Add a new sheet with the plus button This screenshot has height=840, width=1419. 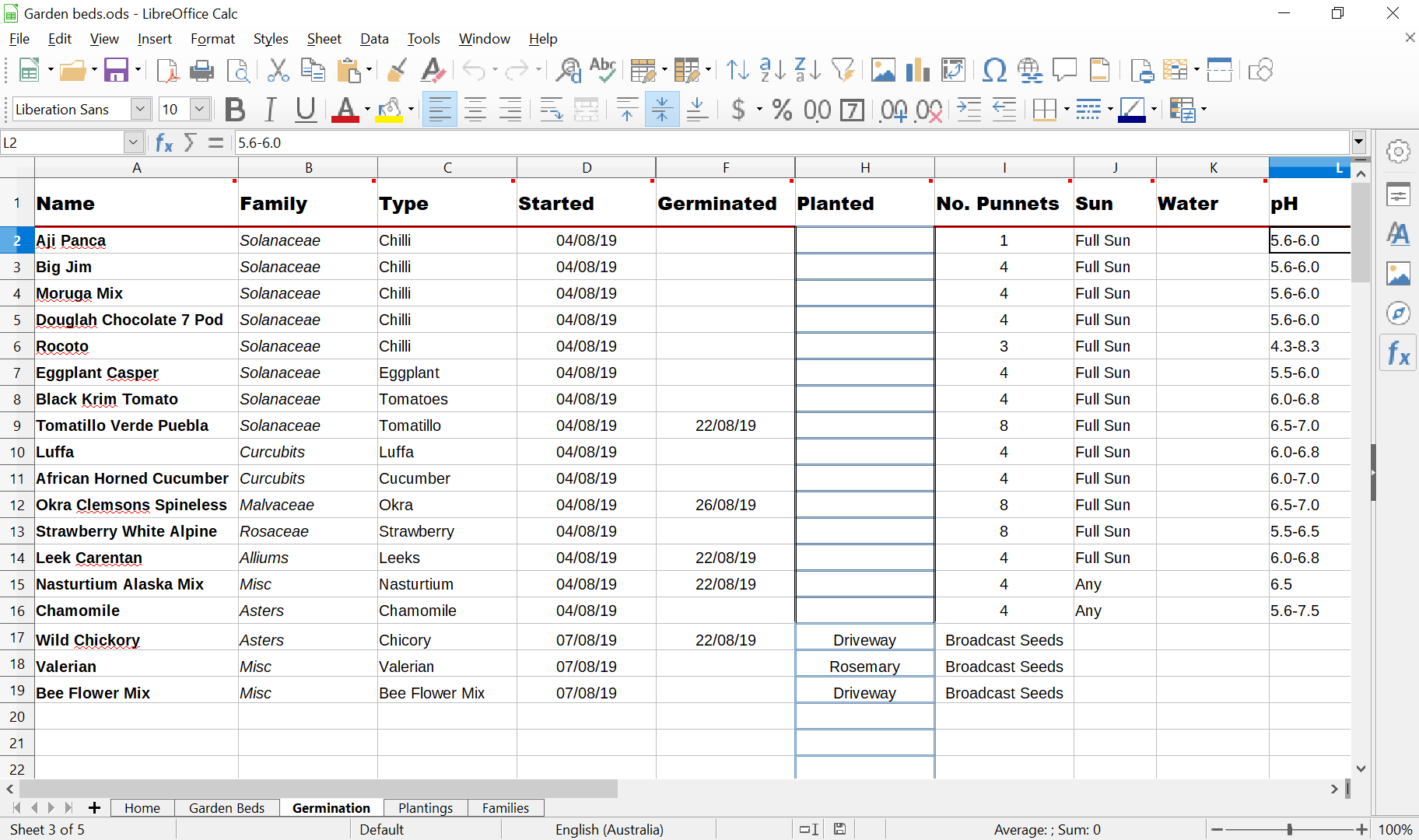[94, 808]
